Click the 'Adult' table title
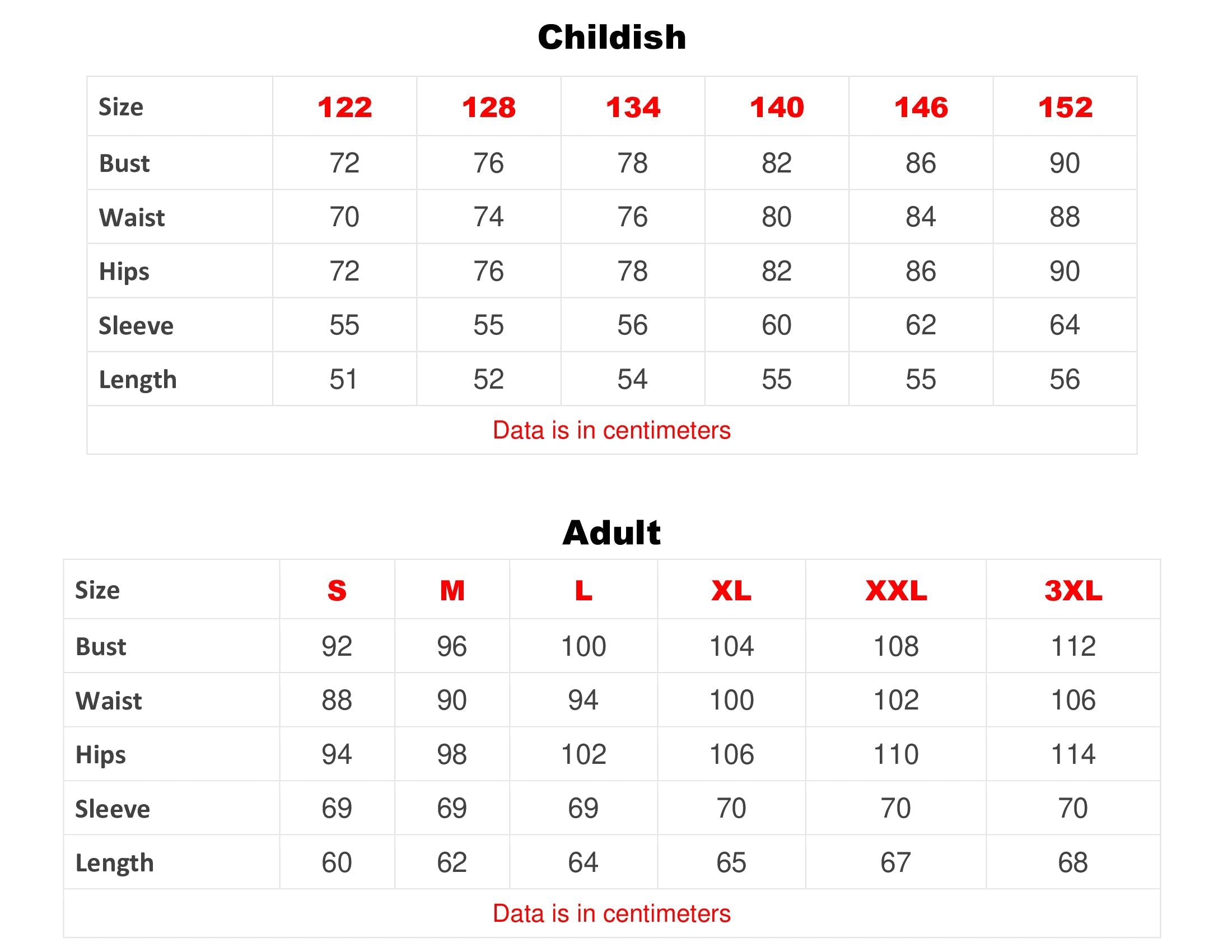Screen dimensions: 1232x952 click(612, 533)
